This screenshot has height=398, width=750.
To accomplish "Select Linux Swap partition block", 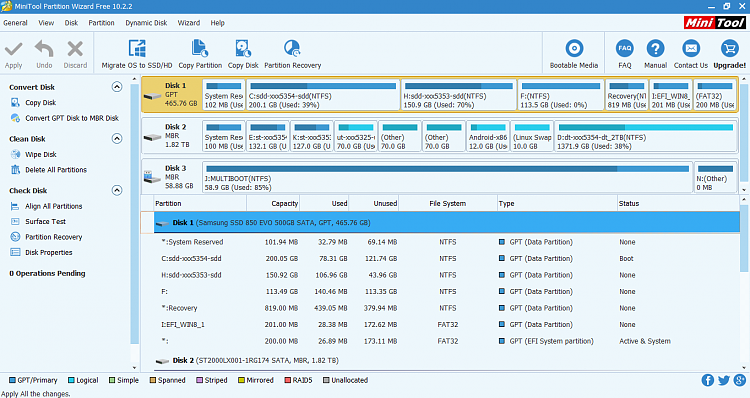I will 532,136.
